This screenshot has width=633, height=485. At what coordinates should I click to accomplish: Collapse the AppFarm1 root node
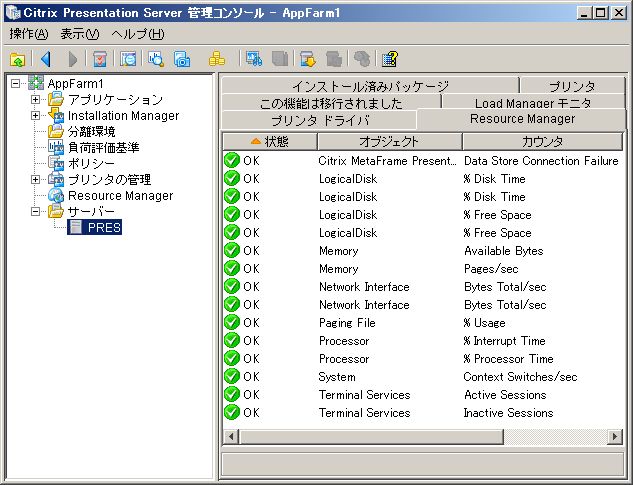click(15, 84)
